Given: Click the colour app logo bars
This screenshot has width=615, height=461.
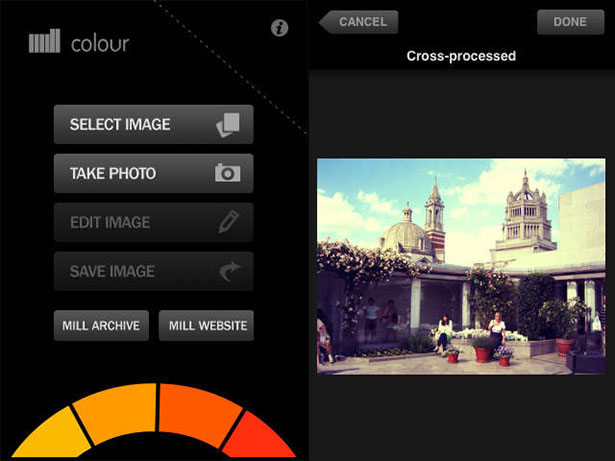Looking at the screenshot, I should [x=44, y=41].
